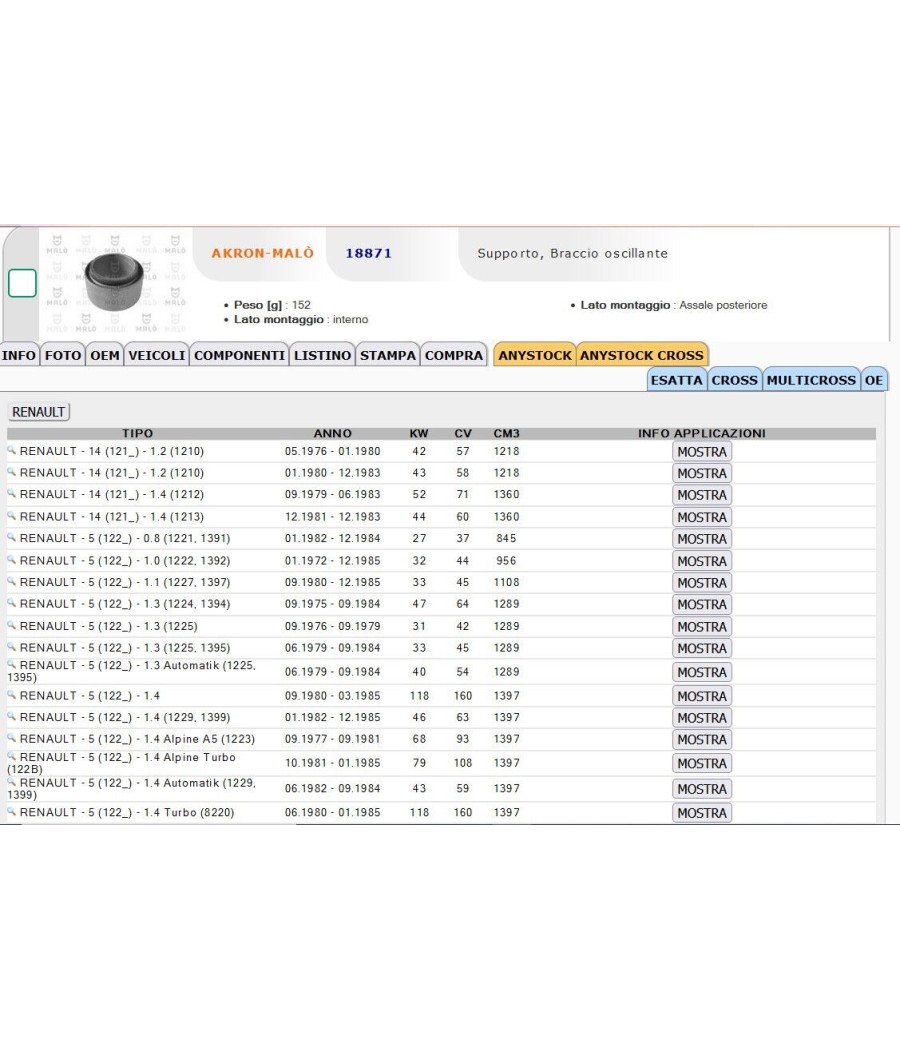Click MOSTRA for Renault 14 1.2 01.1980 row
Viewport: 900px width, 1050px height.
(702, 473)
